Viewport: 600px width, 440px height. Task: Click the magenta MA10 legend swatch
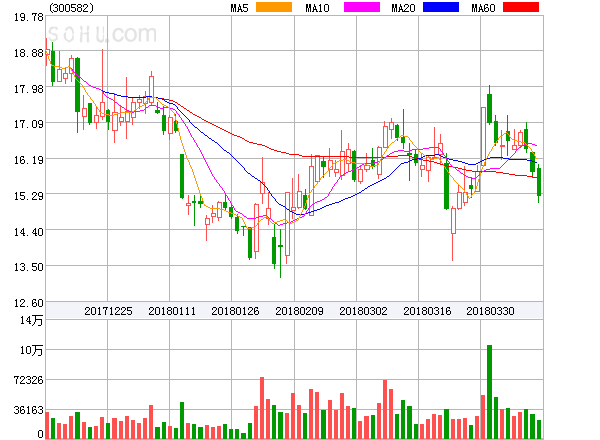(362, 7)
